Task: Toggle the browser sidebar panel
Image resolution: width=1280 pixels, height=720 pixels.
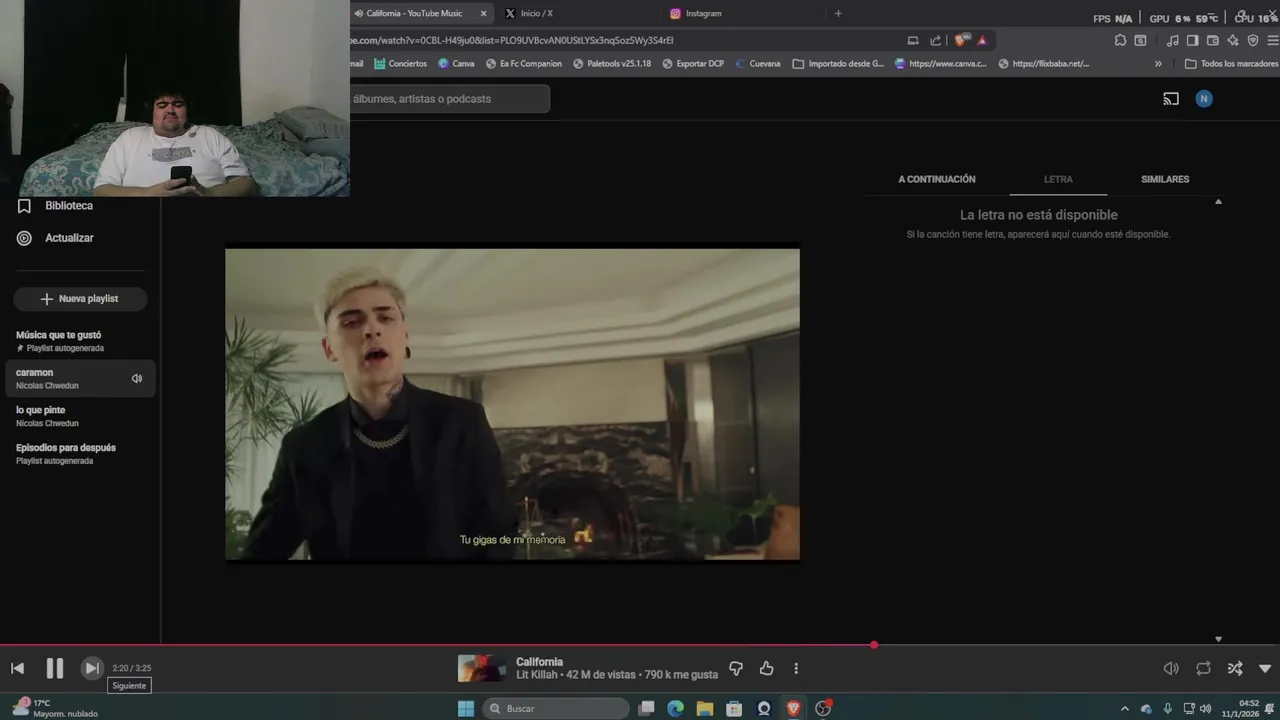Action: click(x=1192, y=40)
